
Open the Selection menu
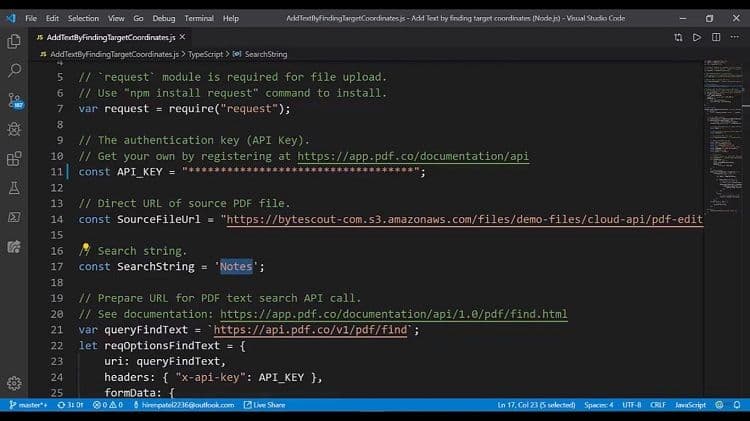pos(83,18)
